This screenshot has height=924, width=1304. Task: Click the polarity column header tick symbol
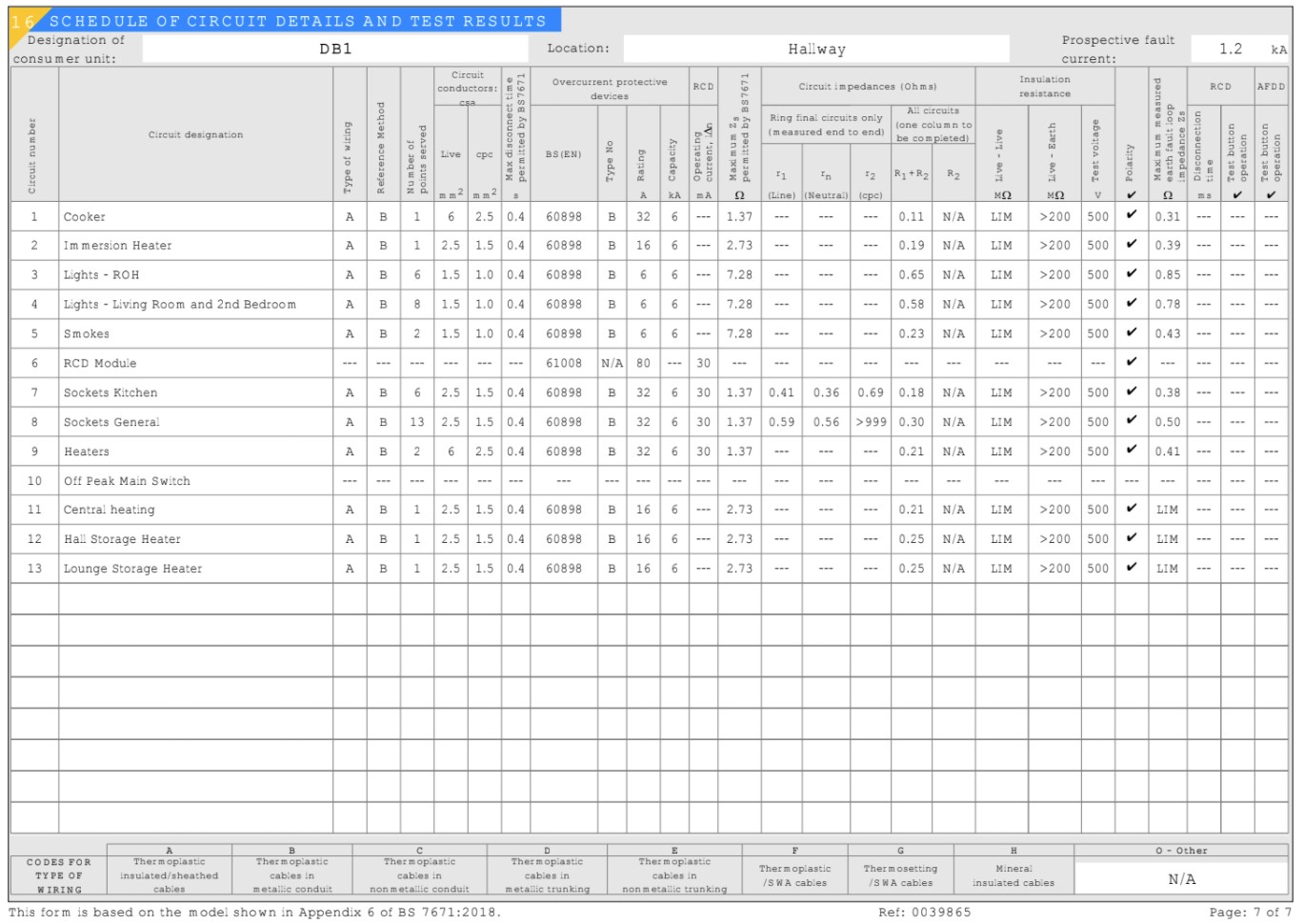click(x=1131, y=195)
